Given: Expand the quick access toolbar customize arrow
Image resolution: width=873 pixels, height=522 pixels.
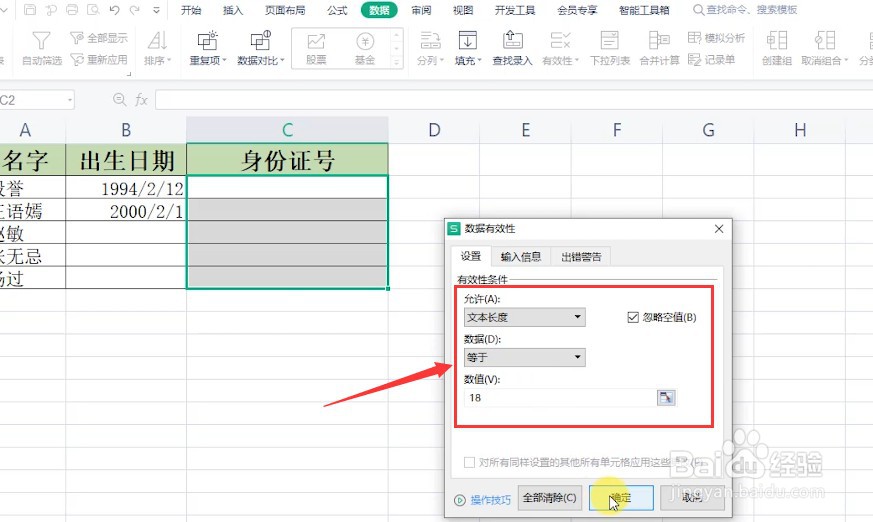Looking at the screenshot, I should 156,10.
